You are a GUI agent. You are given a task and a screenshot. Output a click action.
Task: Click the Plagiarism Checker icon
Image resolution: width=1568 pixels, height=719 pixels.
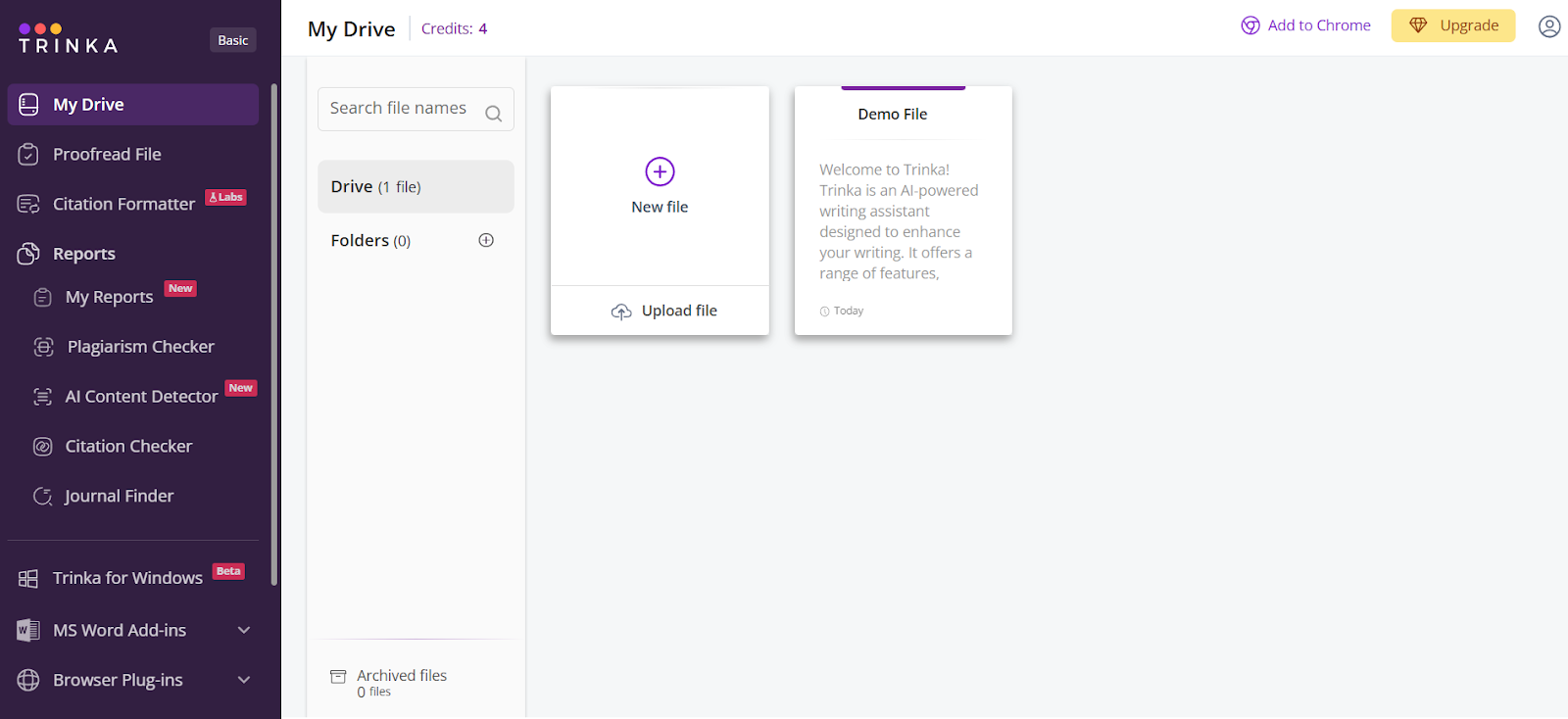click(x=43, y=347)
